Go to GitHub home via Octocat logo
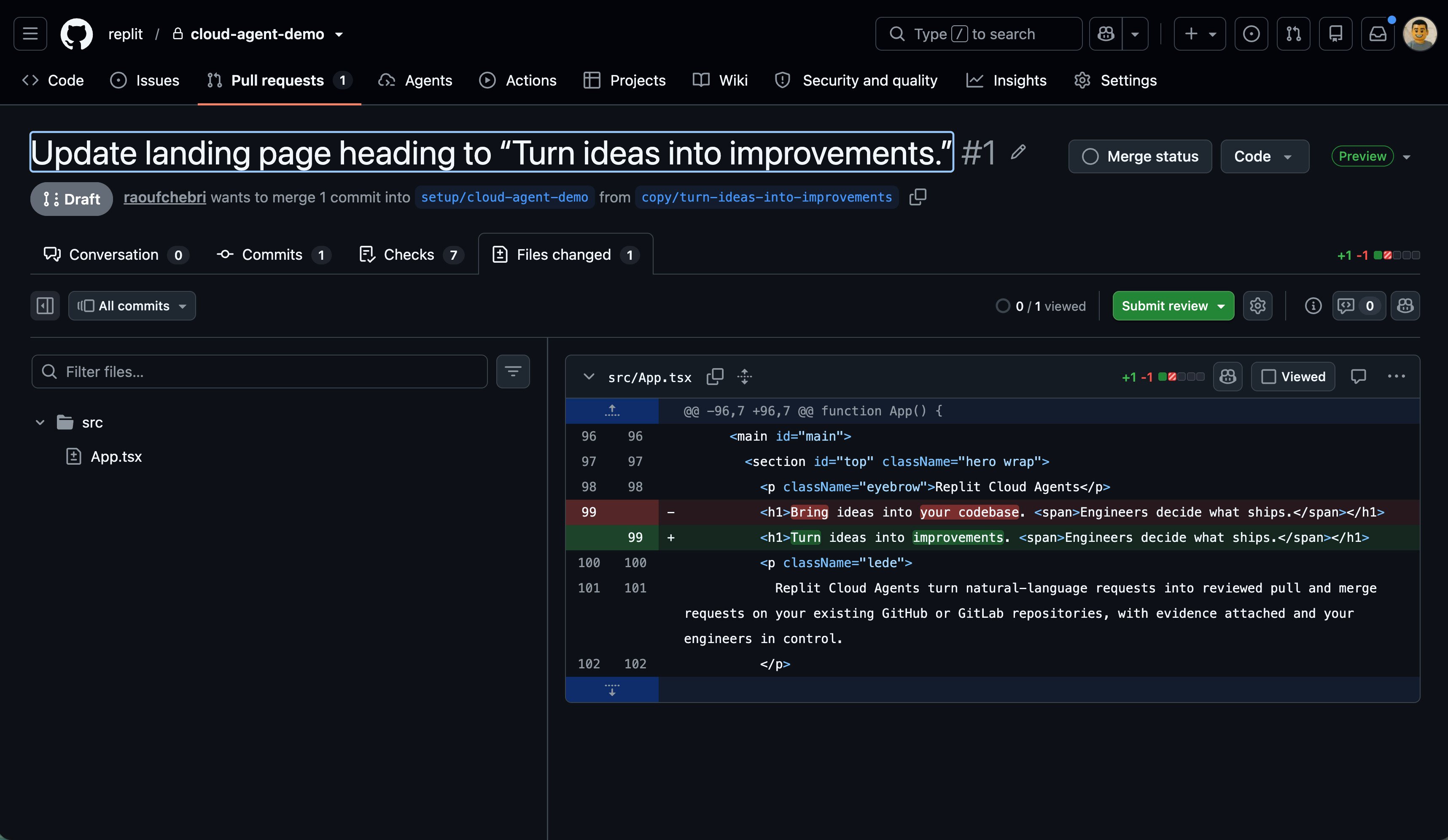The height and width of the screenshot is (840, 1448). pos(76,34)
